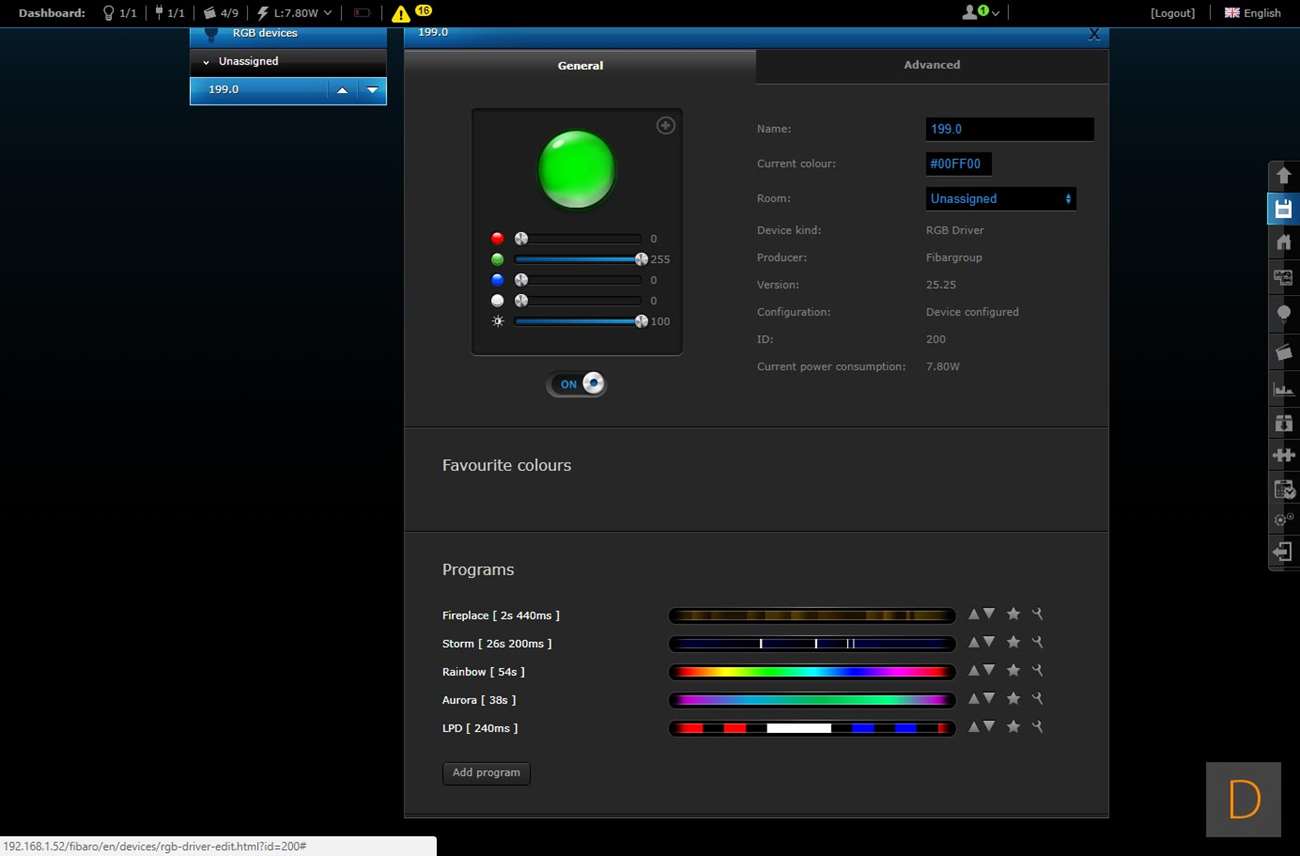Click the Logout link

pos(1172,13)
